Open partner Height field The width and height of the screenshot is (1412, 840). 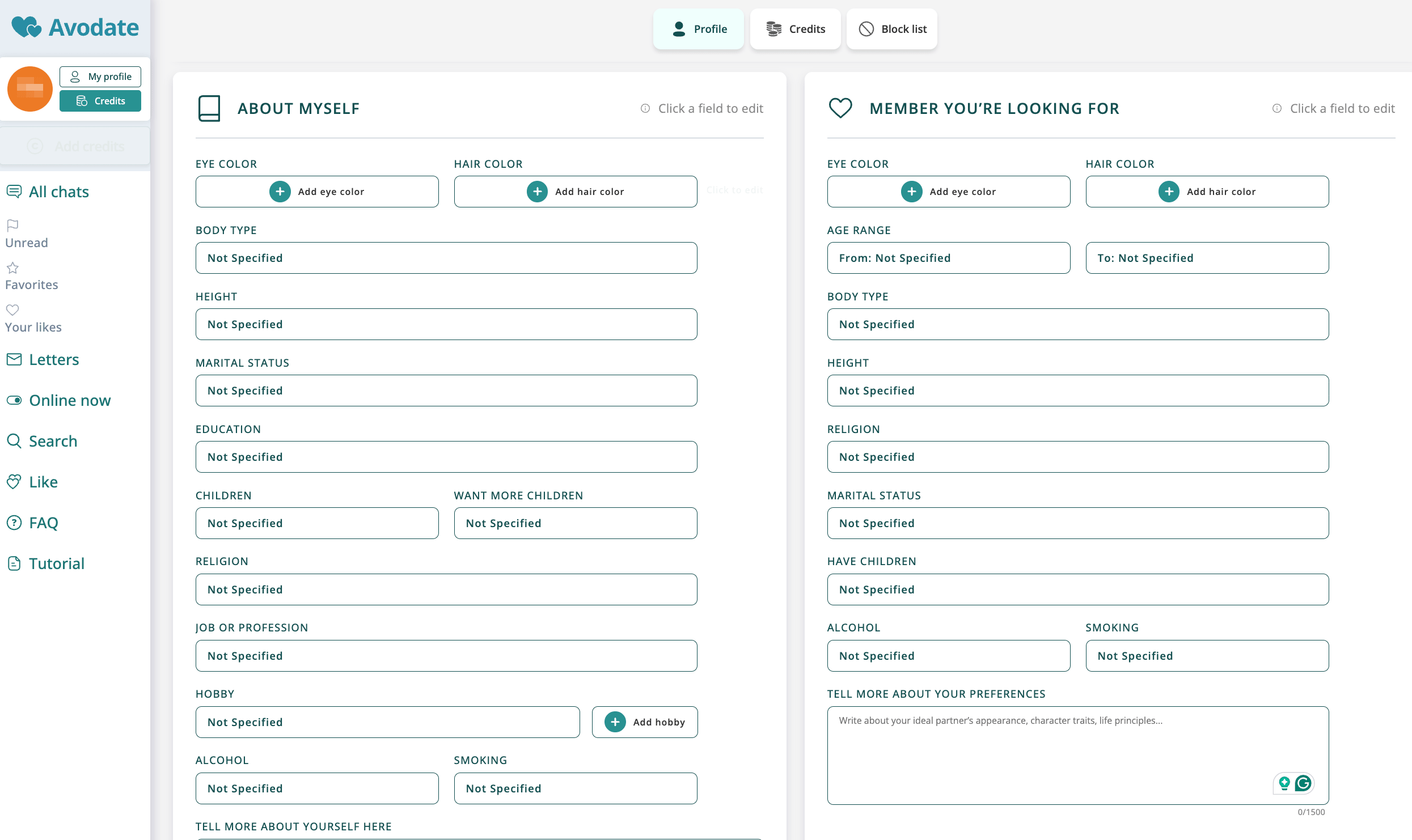[1078, 391]
